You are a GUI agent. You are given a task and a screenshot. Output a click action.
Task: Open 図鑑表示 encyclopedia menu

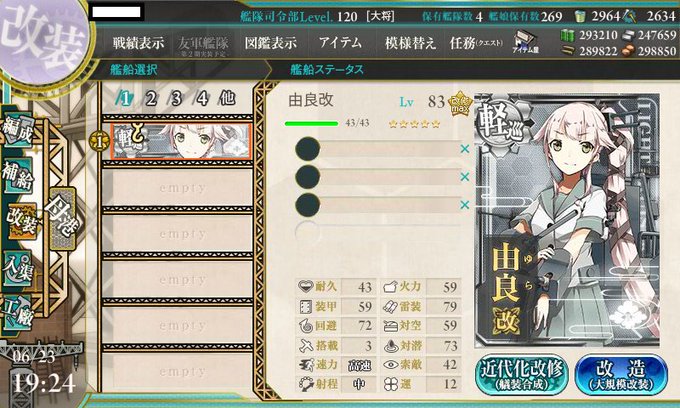271,43
